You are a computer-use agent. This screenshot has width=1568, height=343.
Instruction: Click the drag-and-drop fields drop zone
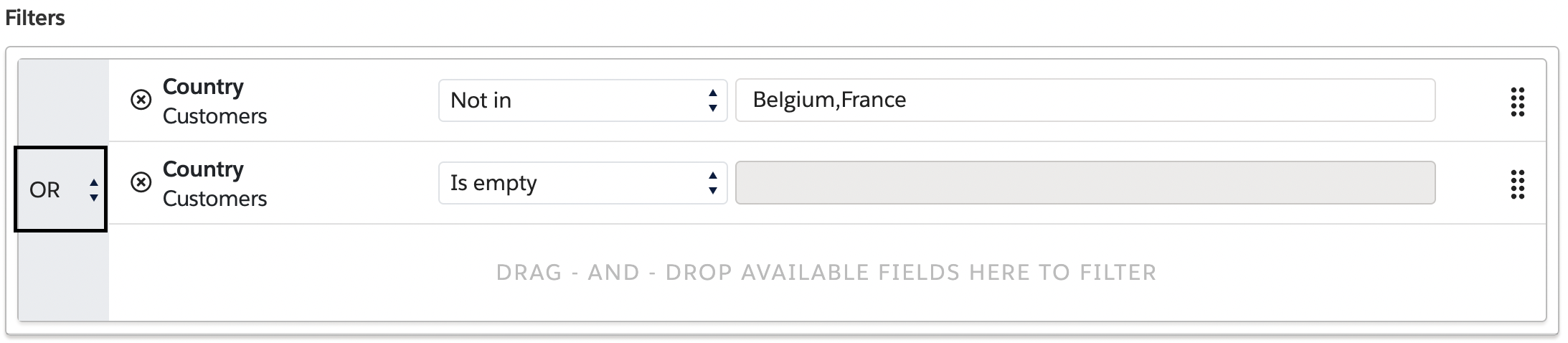826,273
